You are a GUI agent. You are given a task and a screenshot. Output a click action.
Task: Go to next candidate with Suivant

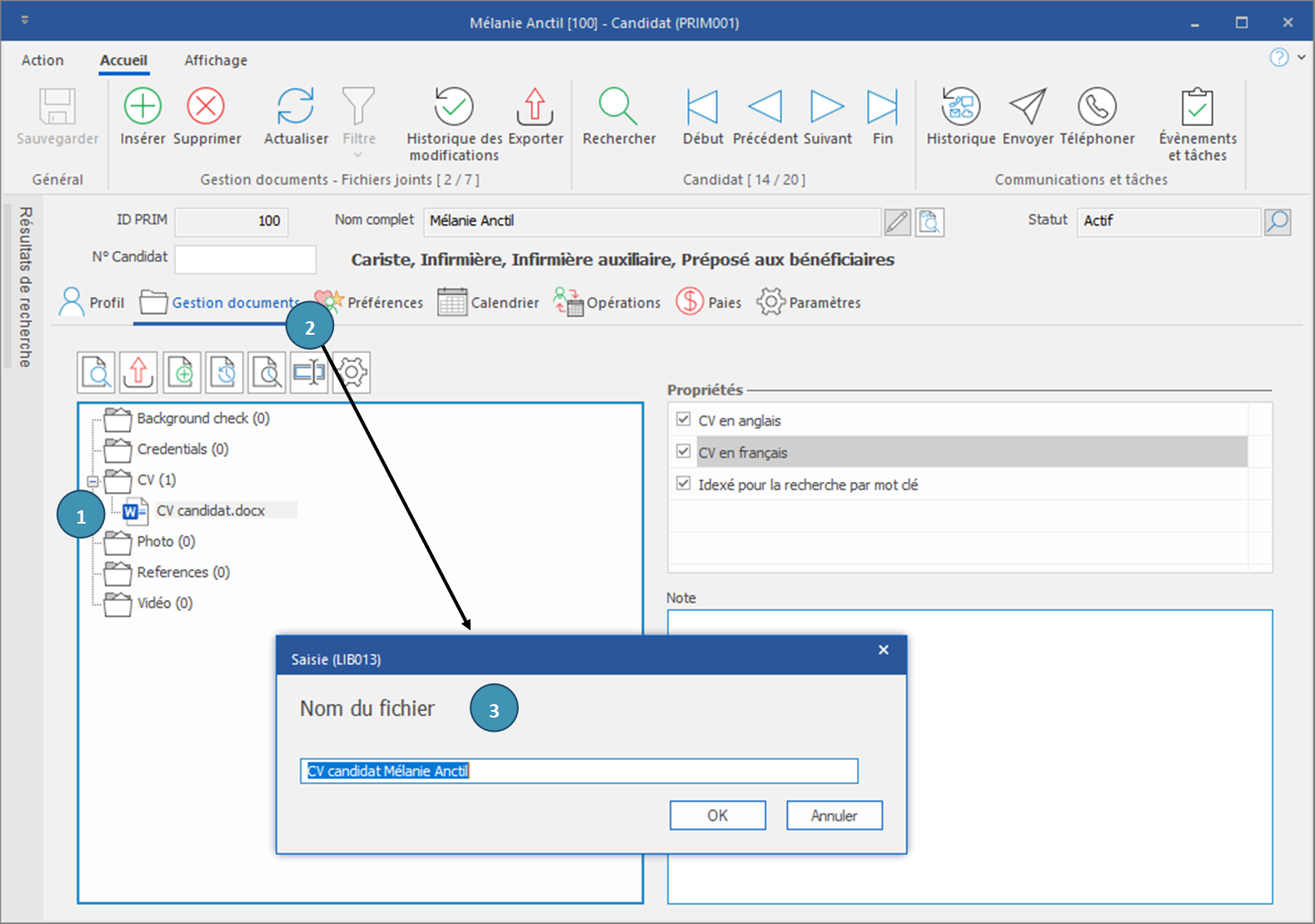click(827, 107)
